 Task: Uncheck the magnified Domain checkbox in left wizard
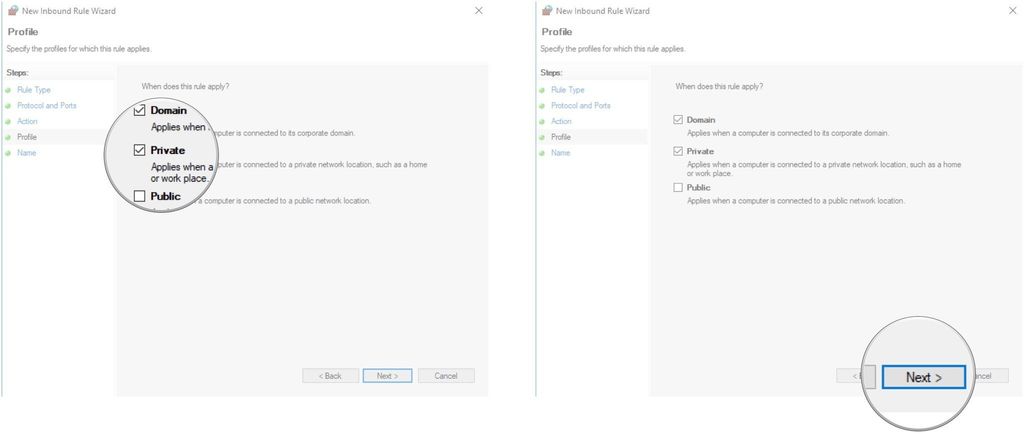click(139, 110)
